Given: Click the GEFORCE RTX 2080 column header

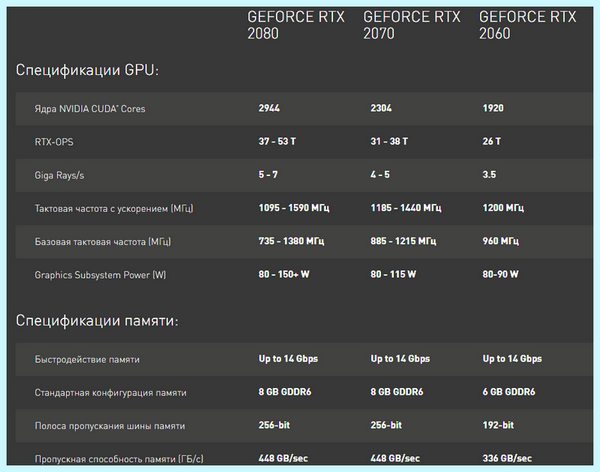Looking at the screenshot, I should click(296, 25).
